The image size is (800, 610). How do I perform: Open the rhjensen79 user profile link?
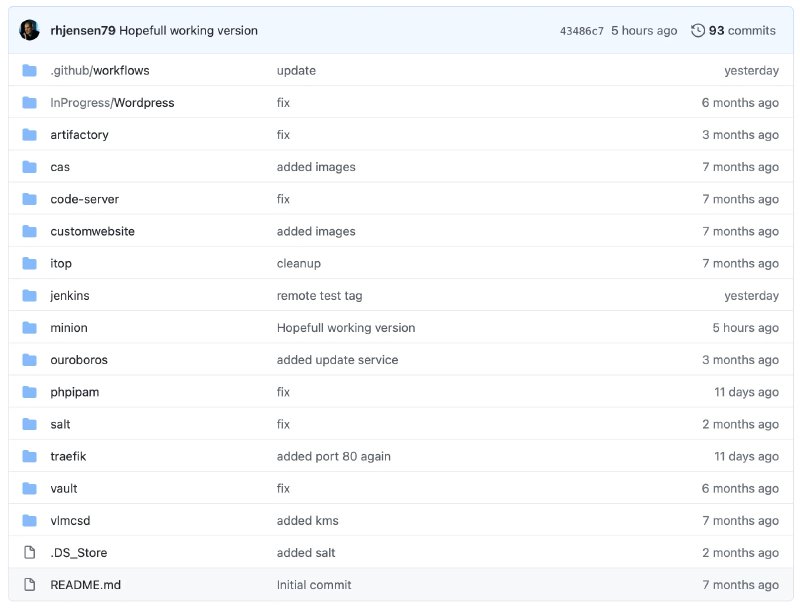(x=83, y=31)
